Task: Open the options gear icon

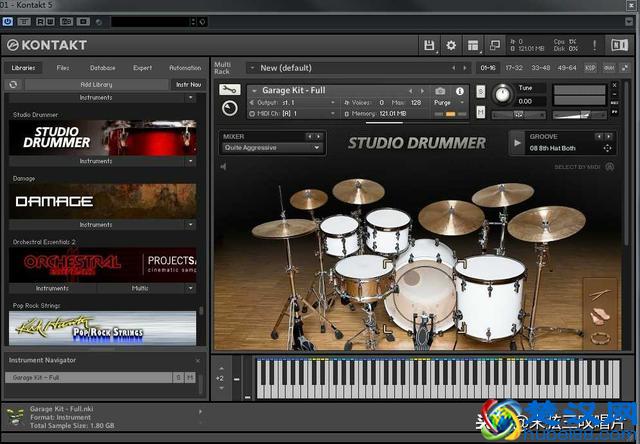Action: coord(451,45)
